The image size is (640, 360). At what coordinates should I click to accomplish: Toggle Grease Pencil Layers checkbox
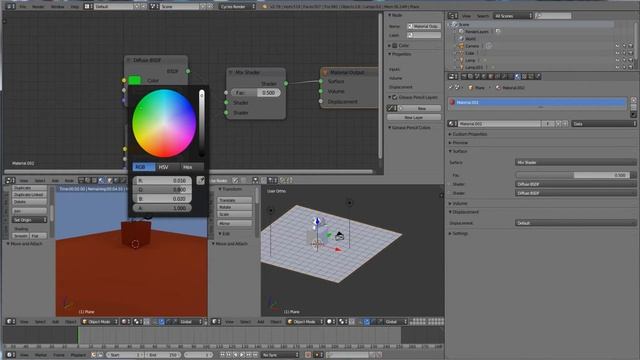[x=395, y=97]
